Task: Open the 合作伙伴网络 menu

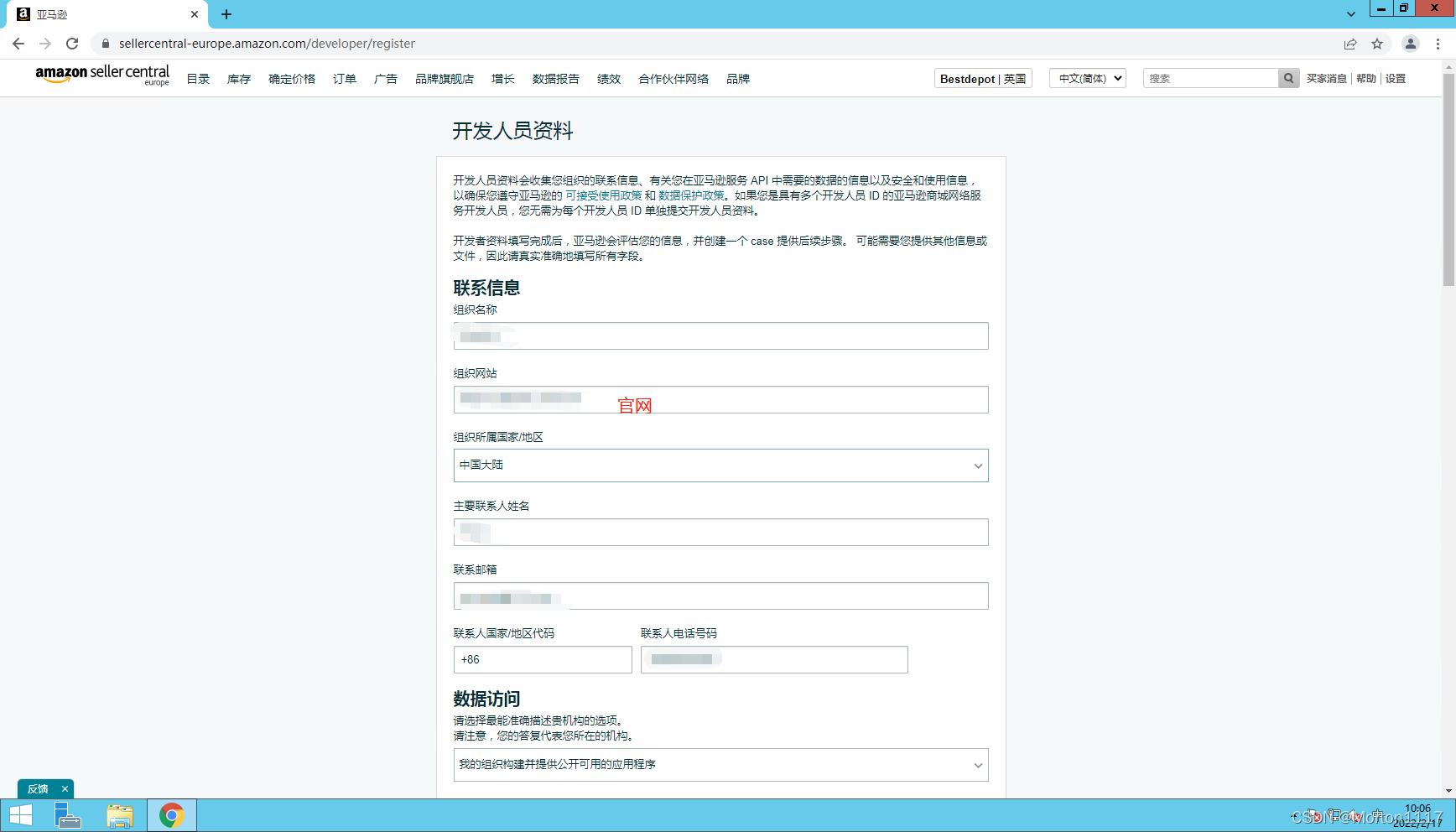Action: click(673, 79)
